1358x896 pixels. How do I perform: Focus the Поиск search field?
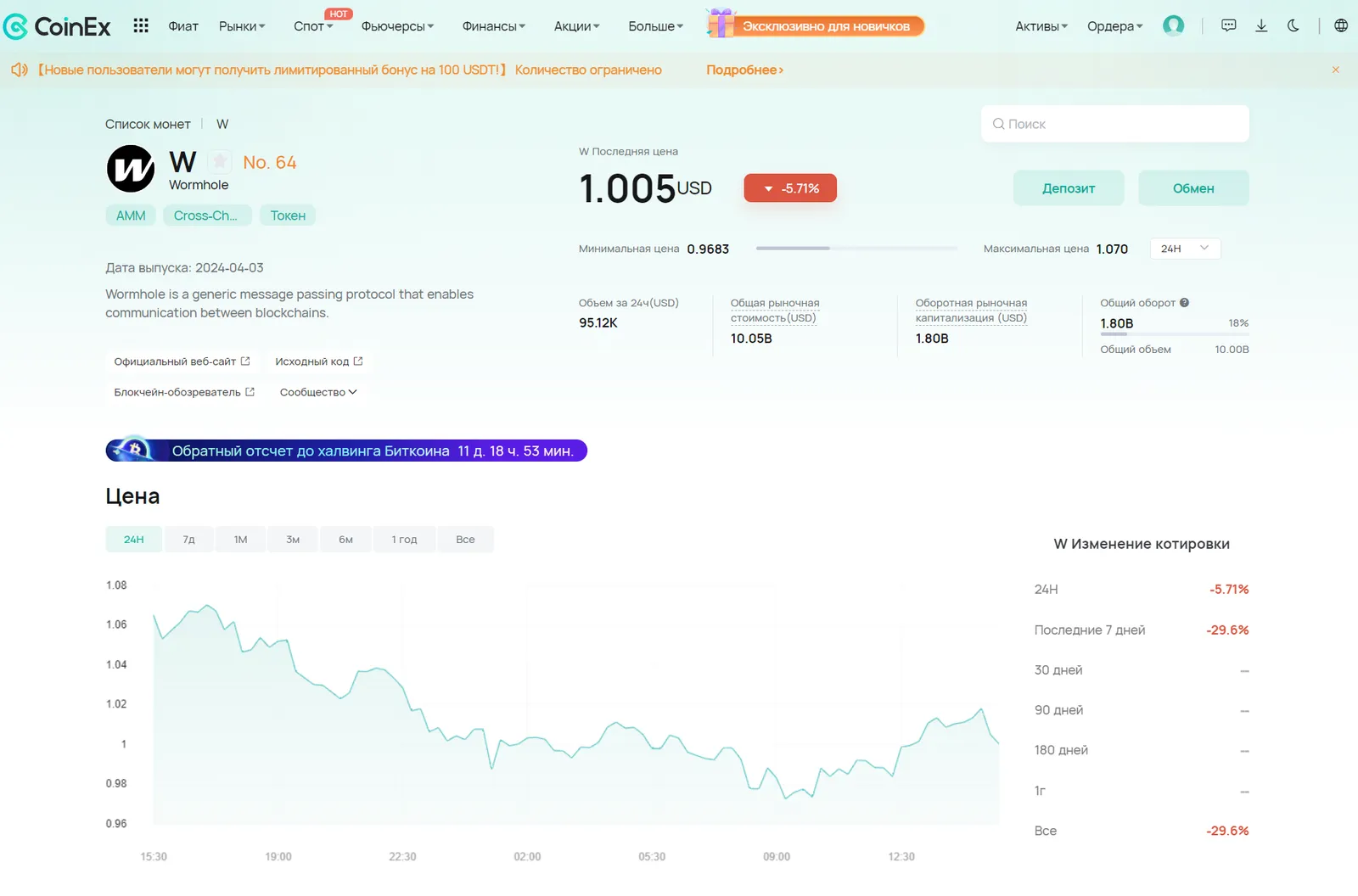(x=1114, y=124)
